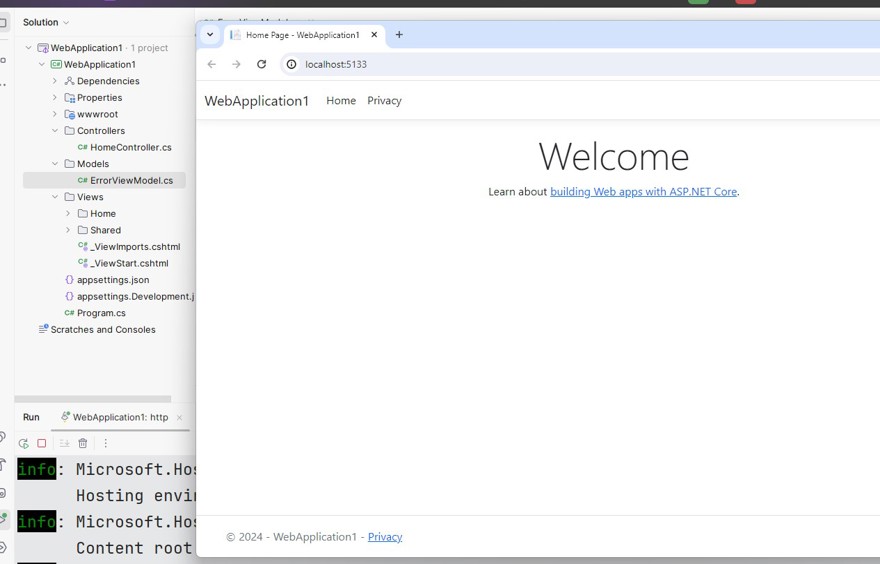View site information icon in address bar
This screenshot has height=564, width=880.
pos(291,64)
